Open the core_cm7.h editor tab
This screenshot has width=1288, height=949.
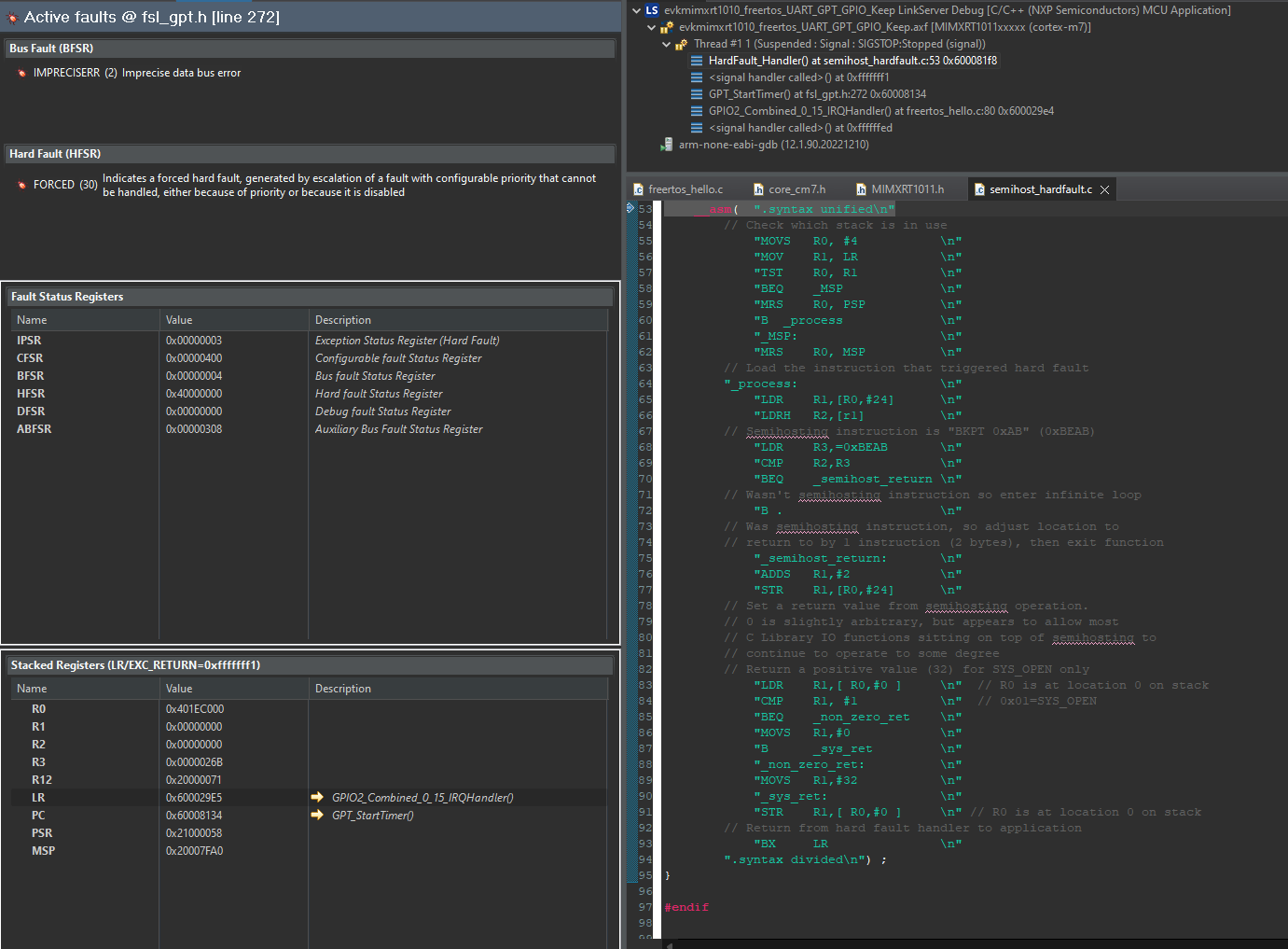point(796,189)
